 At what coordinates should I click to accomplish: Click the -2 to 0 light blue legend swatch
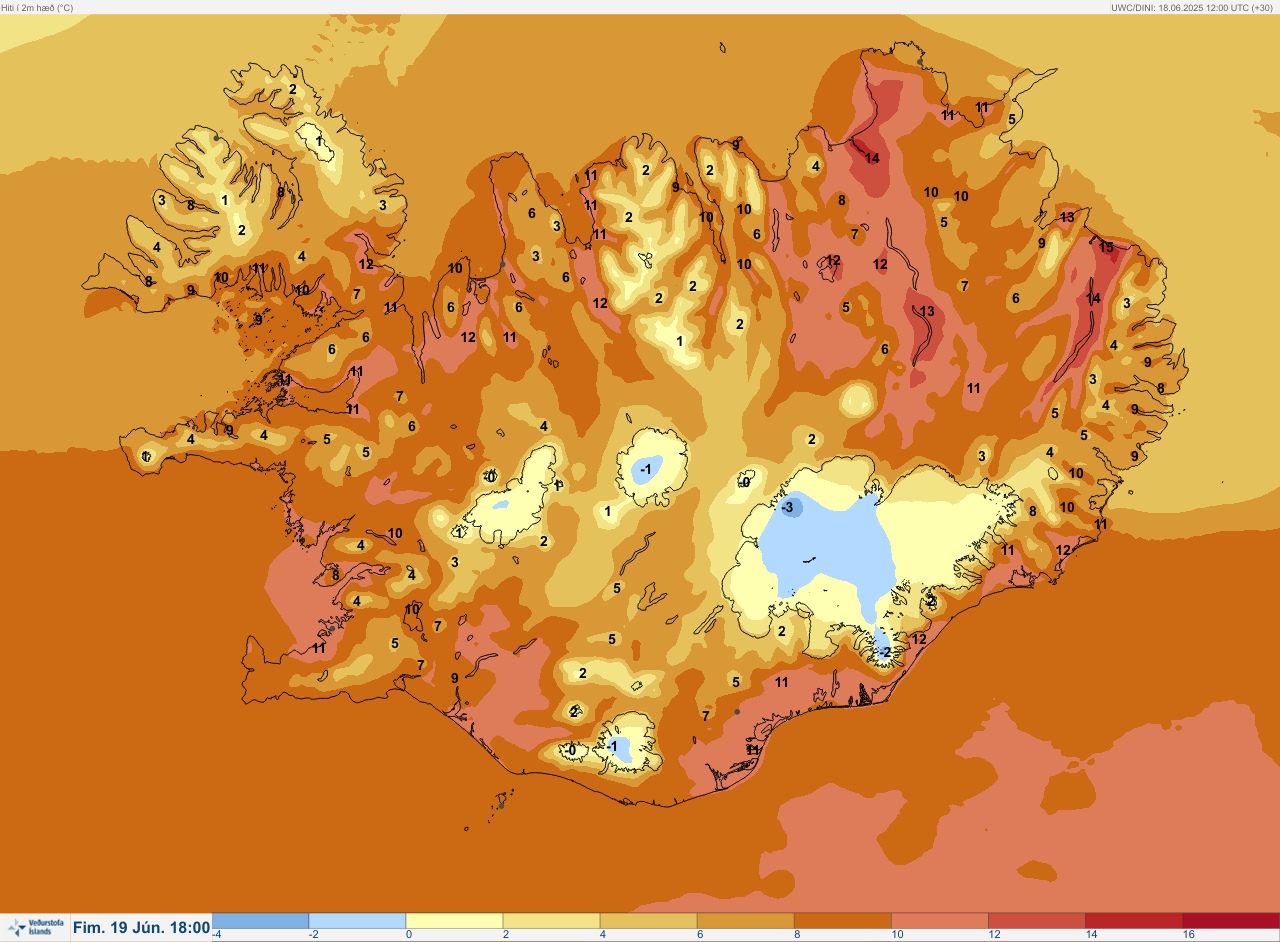pyautogui.click(x=357, y=920)
